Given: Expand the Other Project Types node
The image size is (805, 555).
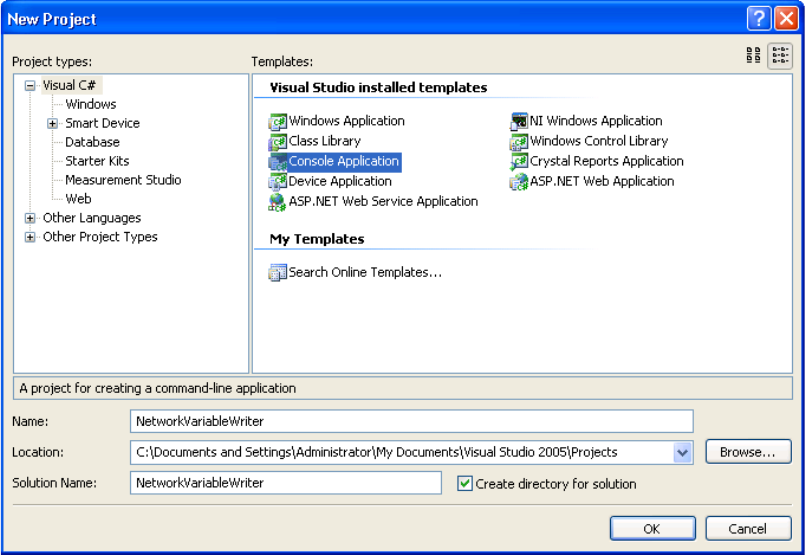Looking at the screenshot, I should [30, 237].
